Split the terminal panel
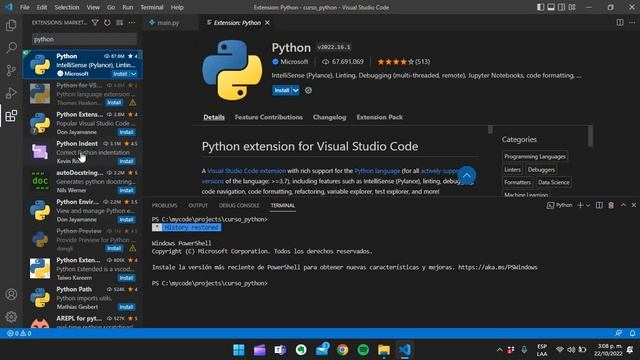This screenshot has height=360, width=640. [x=599, y=205]
